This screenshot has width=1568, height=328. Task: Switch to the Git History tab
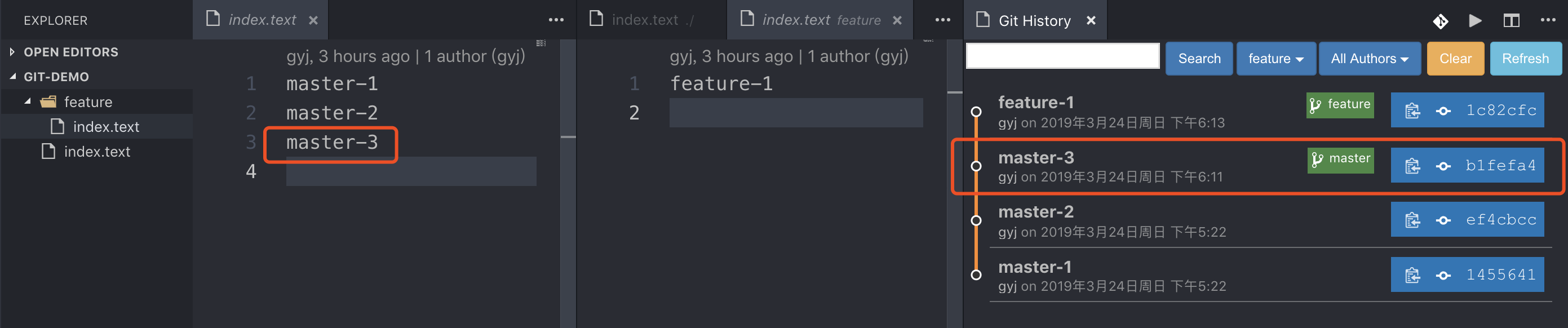point(1034,21)
